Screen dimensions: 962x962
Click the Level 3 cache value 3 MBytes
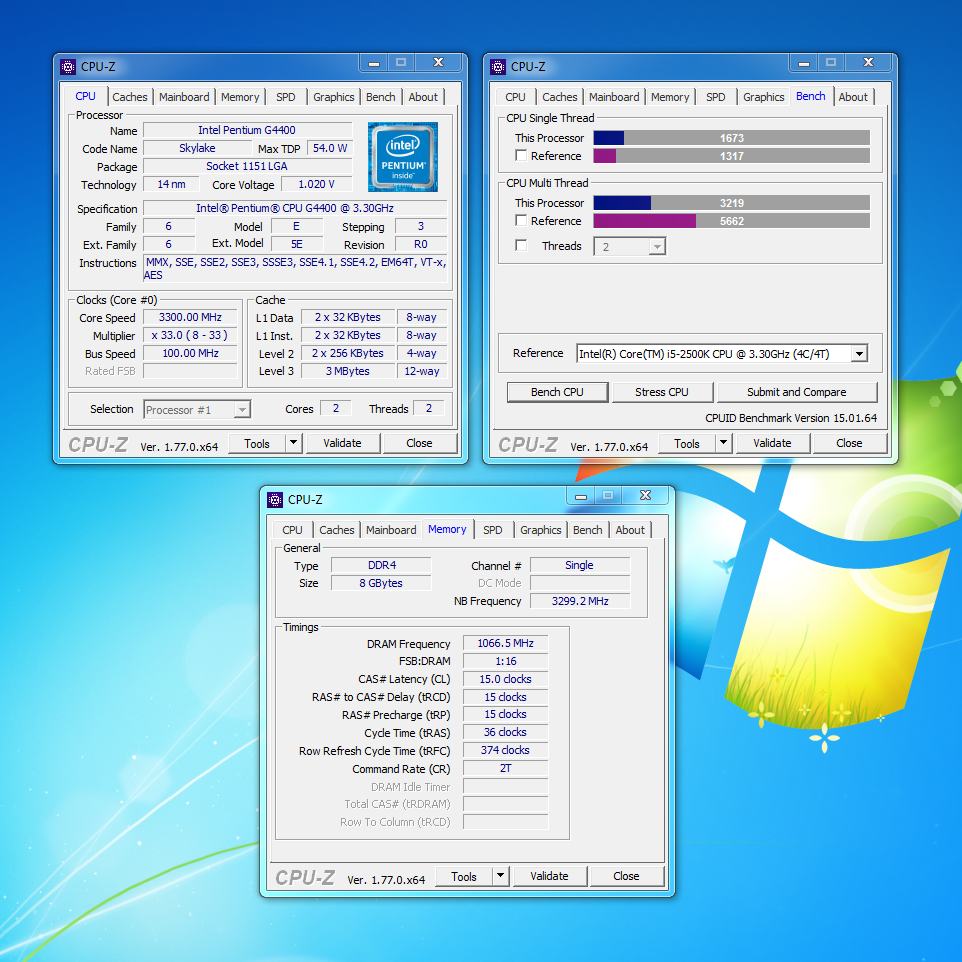(x=347, y=371)
